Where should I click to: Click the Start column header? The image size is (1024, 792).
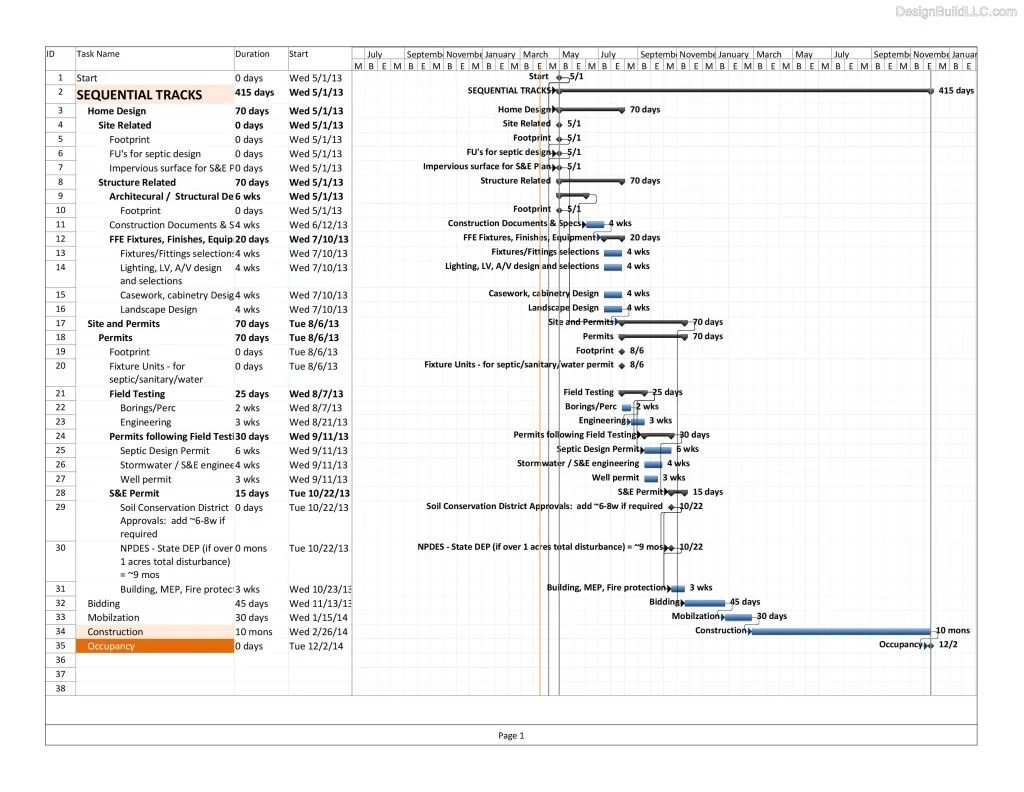pos(298,54)
